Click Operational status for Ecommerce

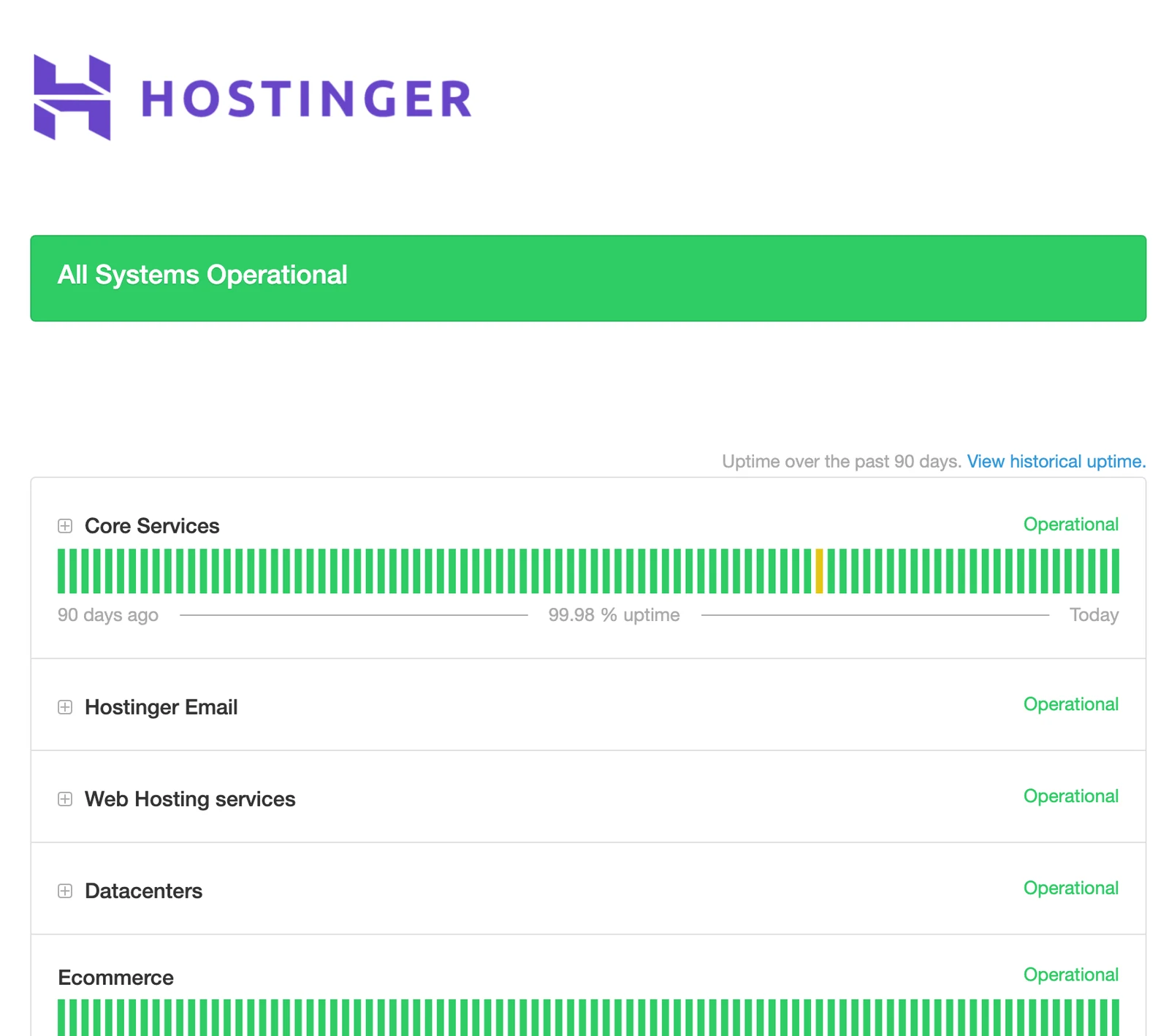(x=1070, y=975)
